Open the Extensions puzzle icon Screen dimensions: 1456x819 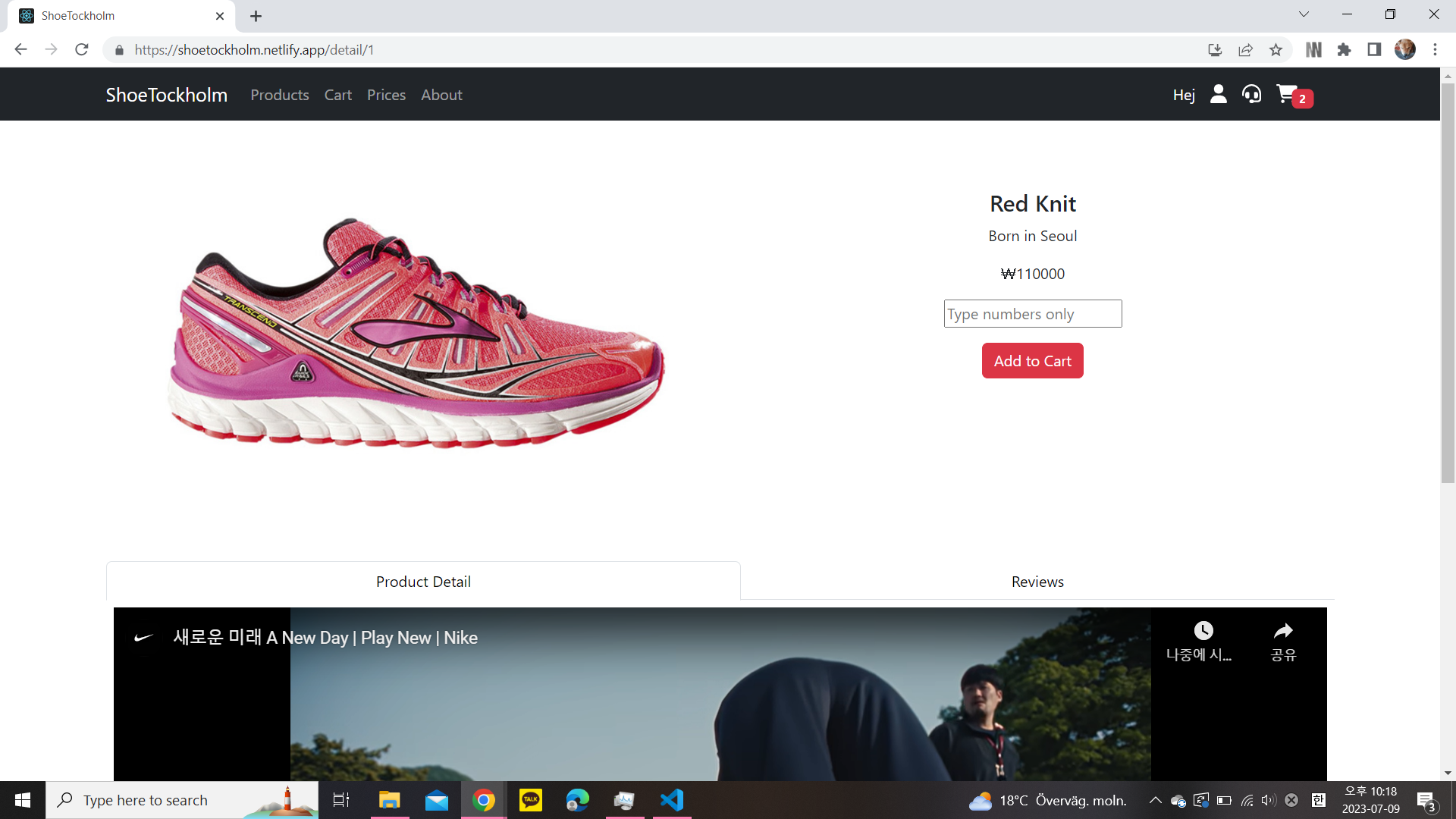pos(1344,50)
